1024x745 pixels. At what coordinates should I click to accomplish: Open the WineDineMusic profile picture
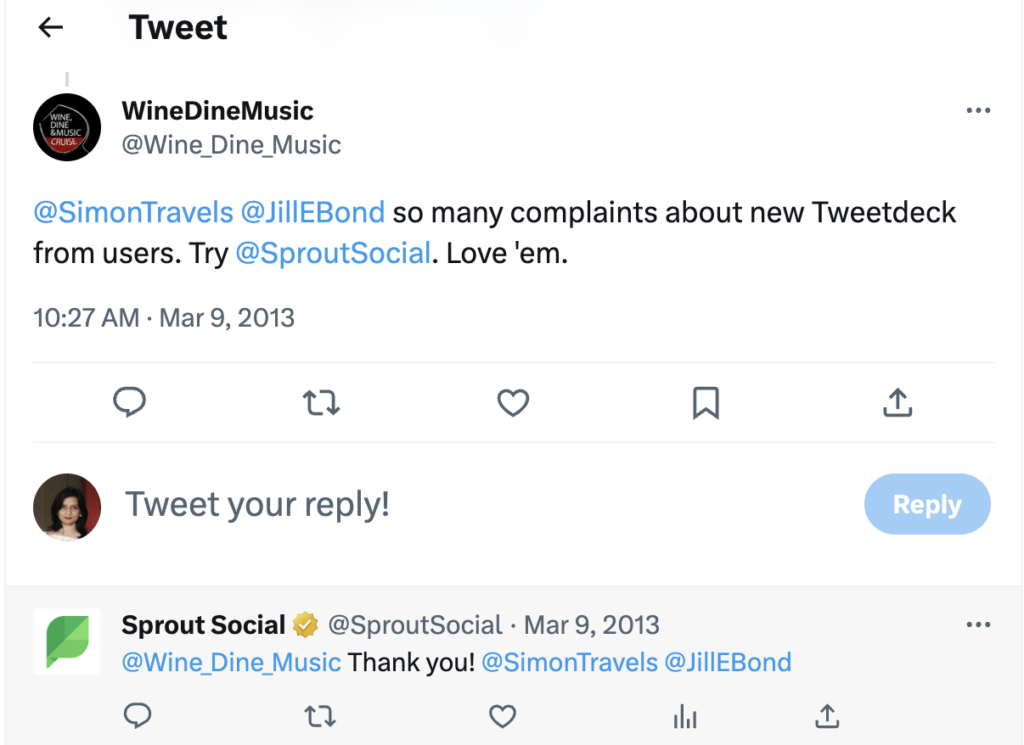click(67, 127)
